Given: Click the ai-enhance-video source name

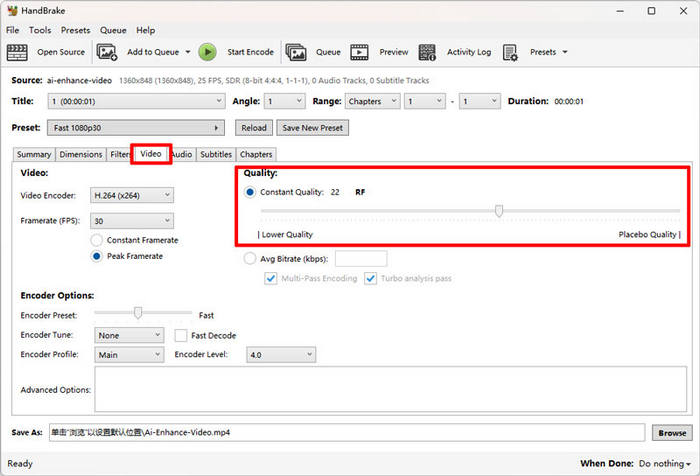Looking at the screenshot, I should click(x=79, y=81).
